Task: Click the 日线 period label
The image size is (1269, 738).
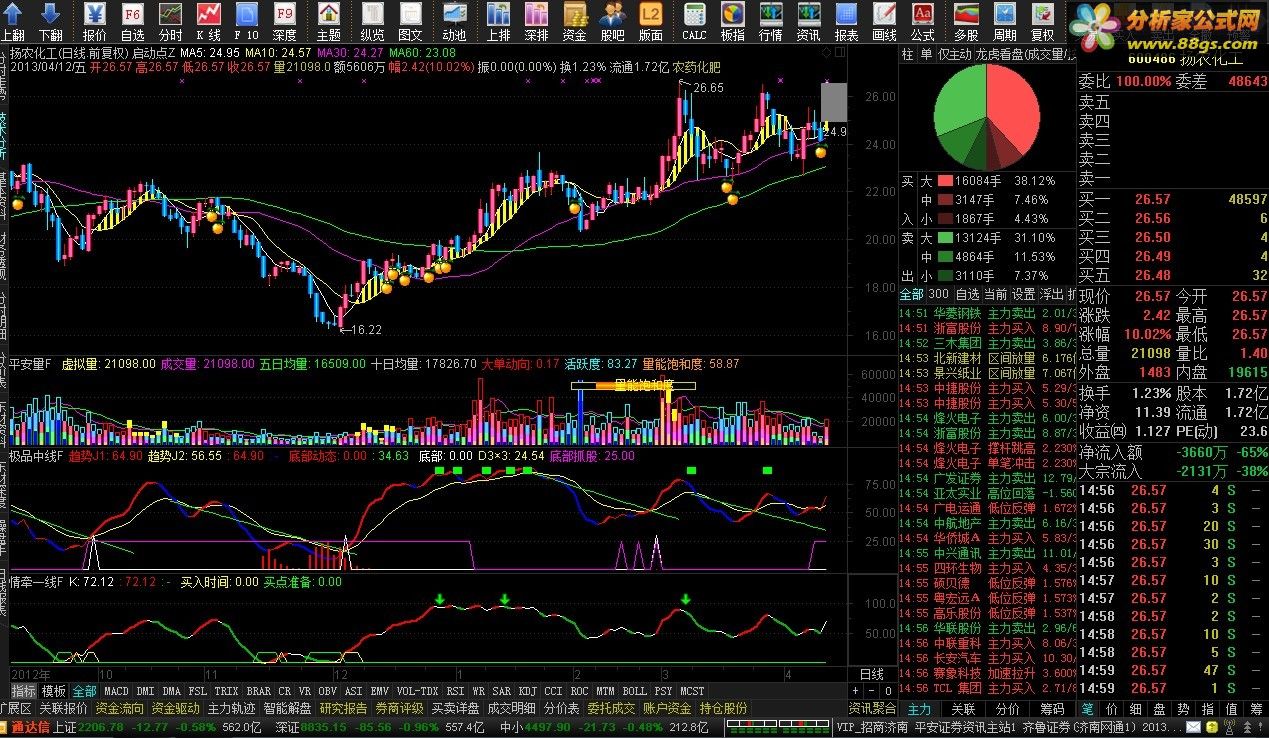Action: point(871,674)
